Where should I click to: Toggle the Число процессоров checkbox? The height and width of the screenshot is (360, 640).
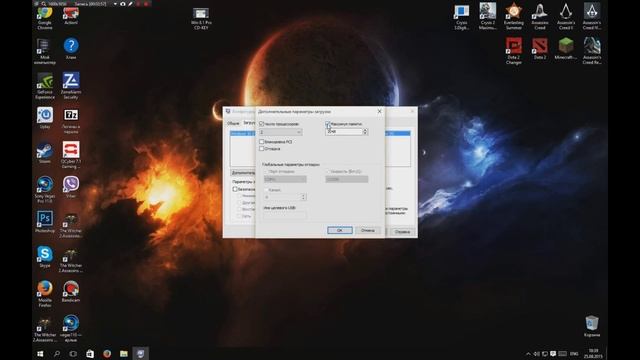[262, 124]
